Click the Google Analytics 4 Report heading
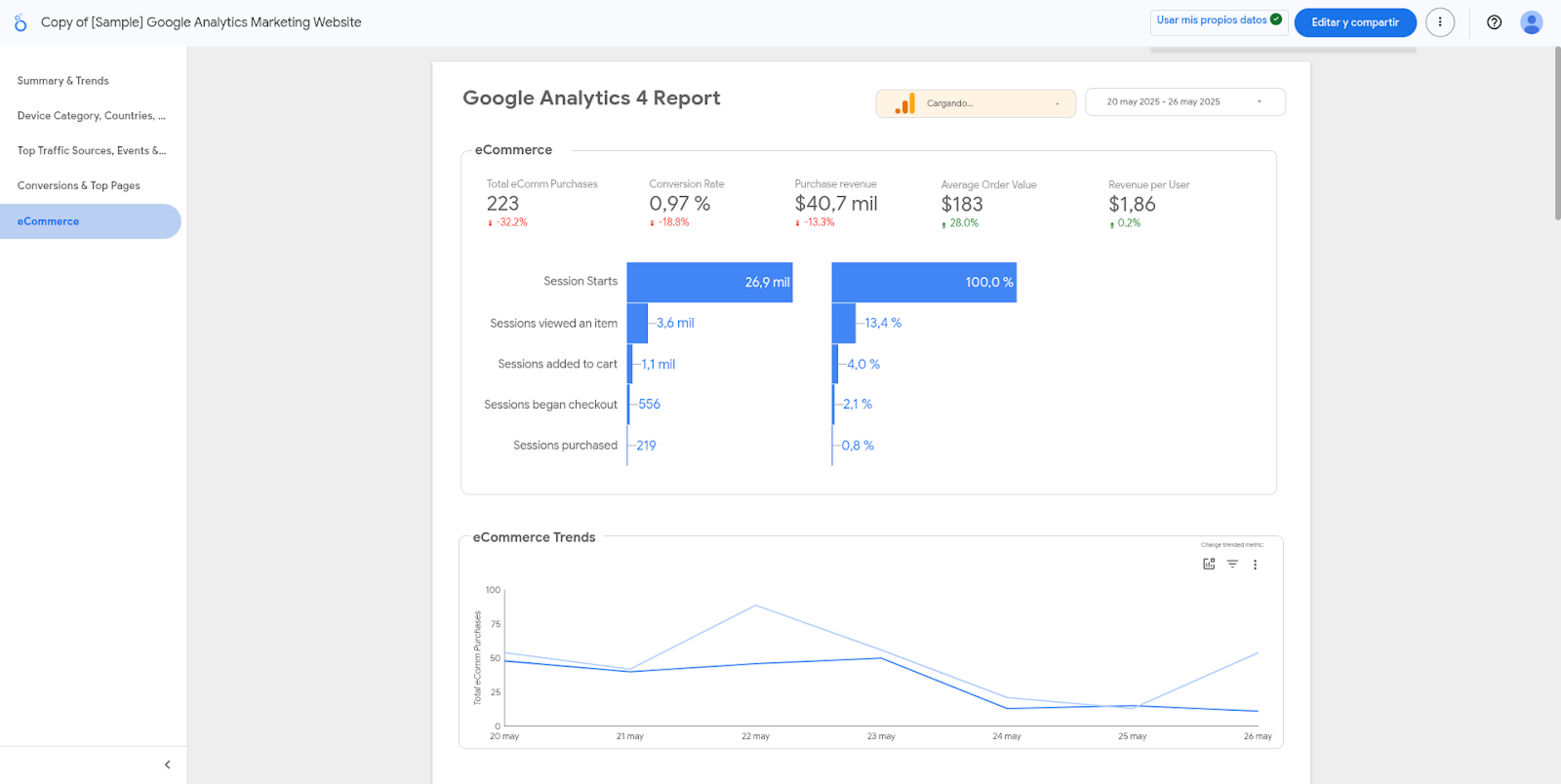1561x784 pixels. click(591, 98)
